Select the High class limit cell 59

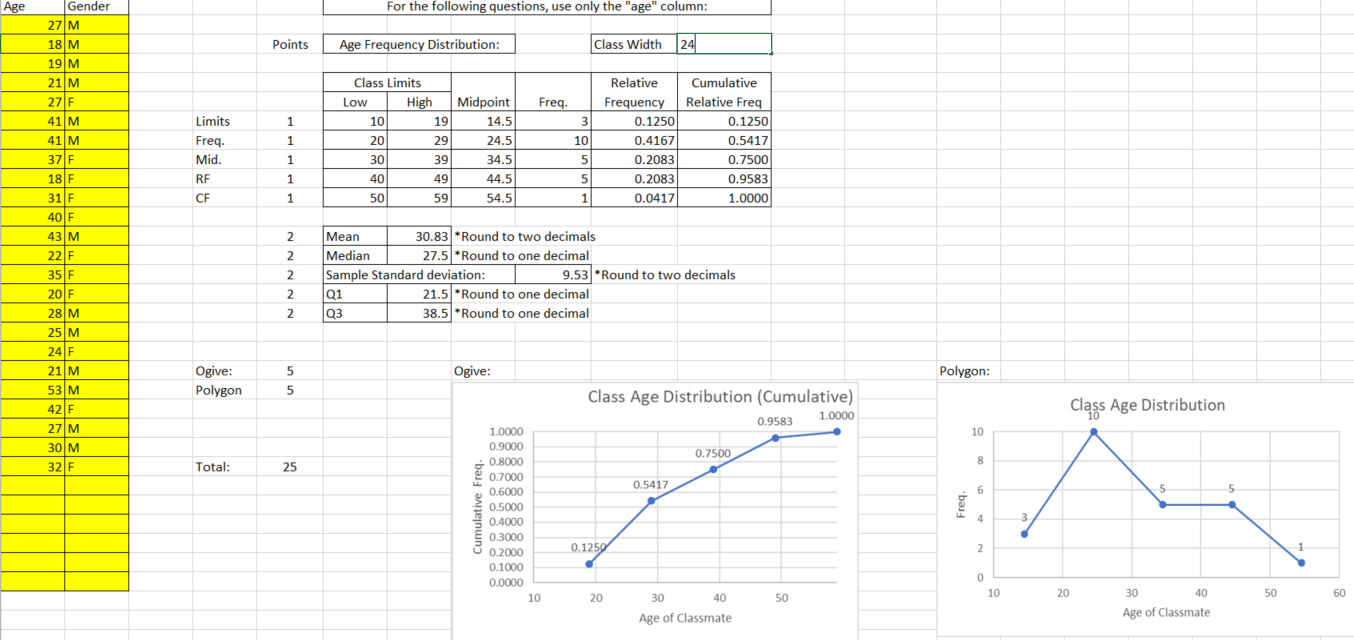click(419, 198)
